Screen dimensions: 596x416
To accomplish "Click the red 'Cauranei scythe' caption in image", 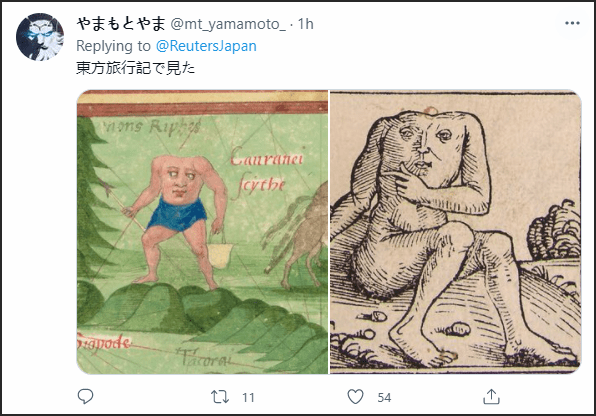I will [266, 171].
